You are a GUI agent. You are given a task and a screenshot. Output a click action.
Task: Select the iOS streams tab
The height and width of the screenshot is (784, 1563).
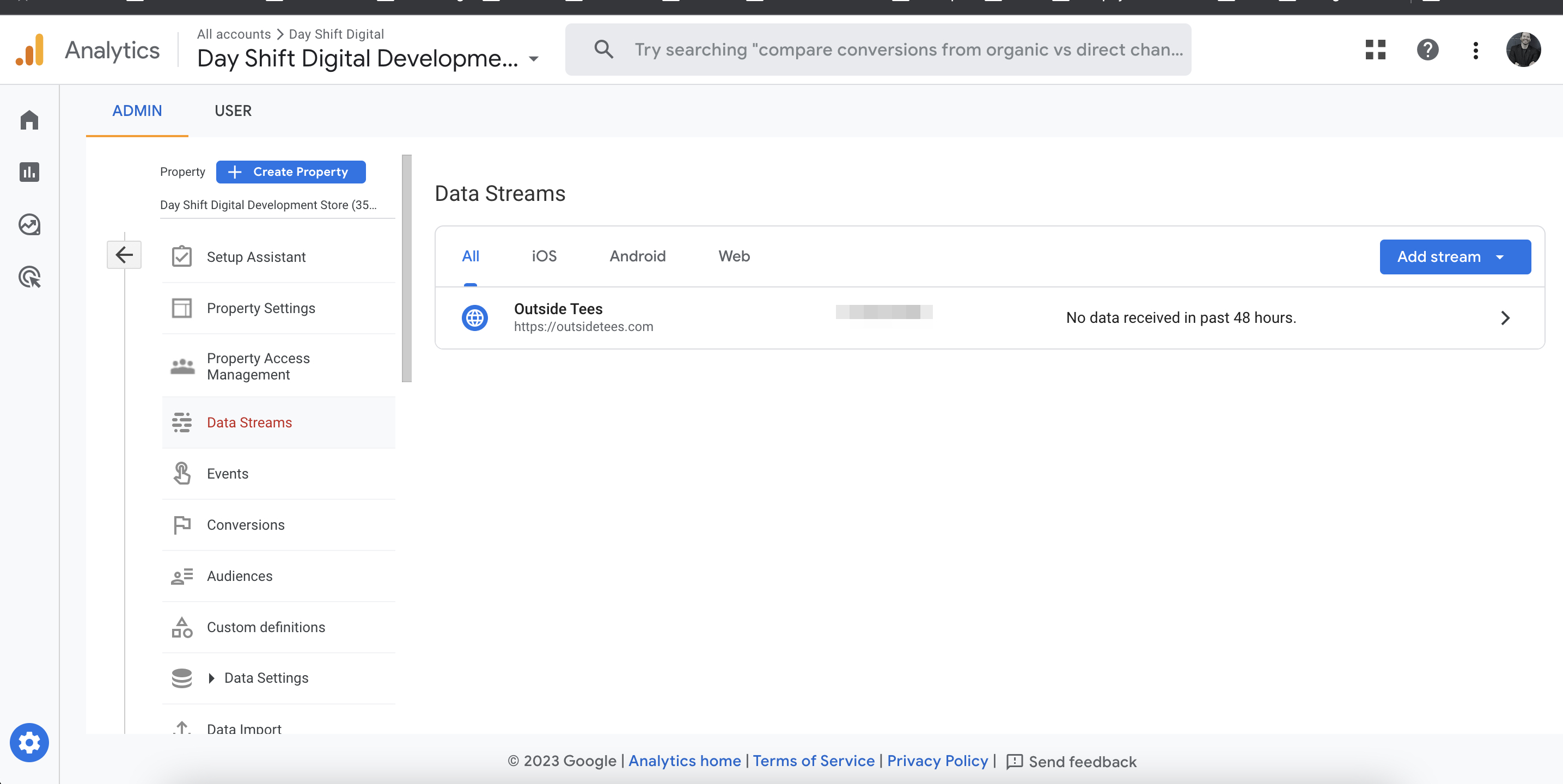coord(544,256)
